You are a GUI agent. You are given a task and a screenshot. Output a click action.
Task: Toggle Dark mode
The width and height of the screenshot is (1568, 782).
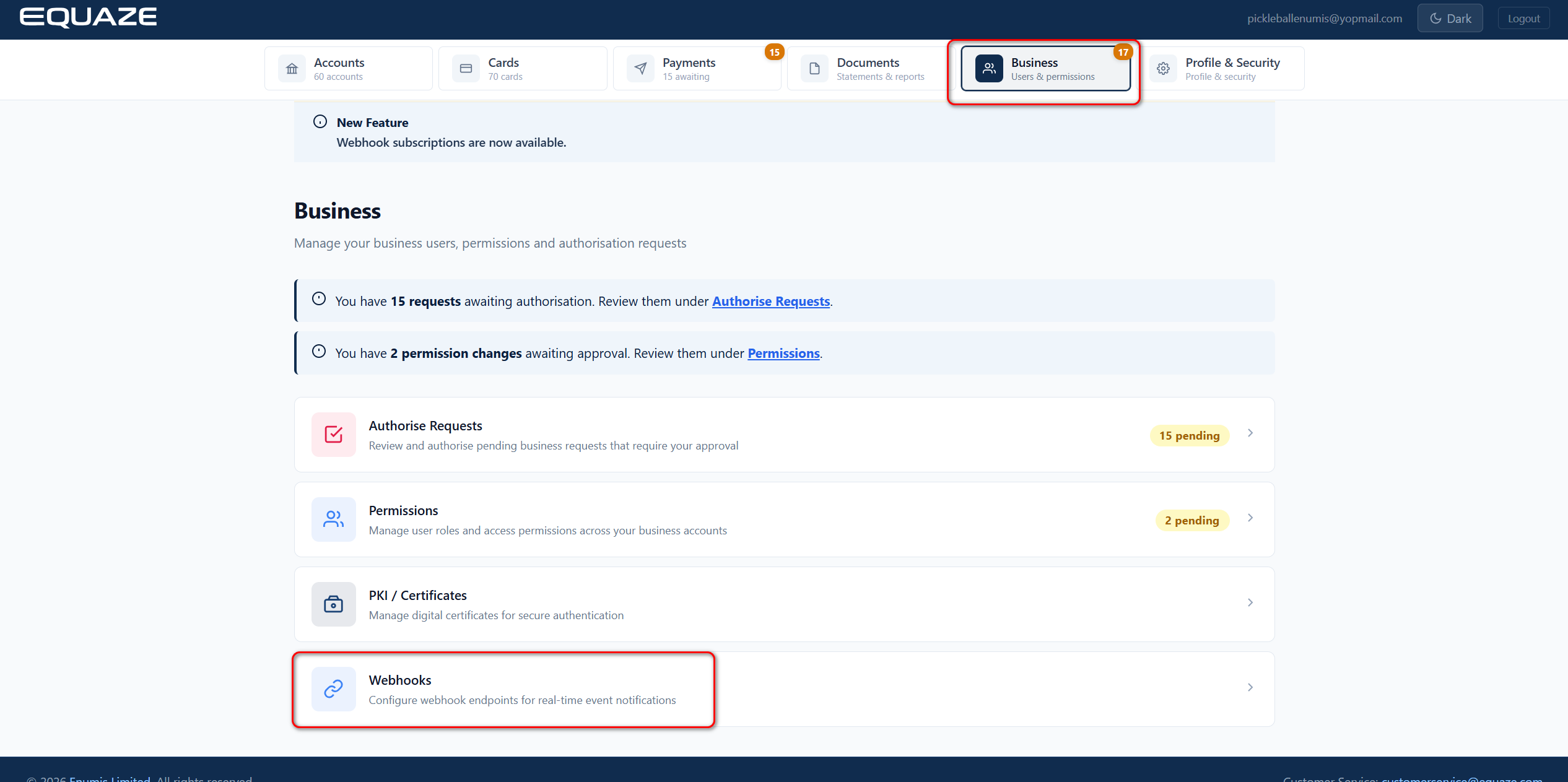pyautogui.click(x=1450, y=19)
